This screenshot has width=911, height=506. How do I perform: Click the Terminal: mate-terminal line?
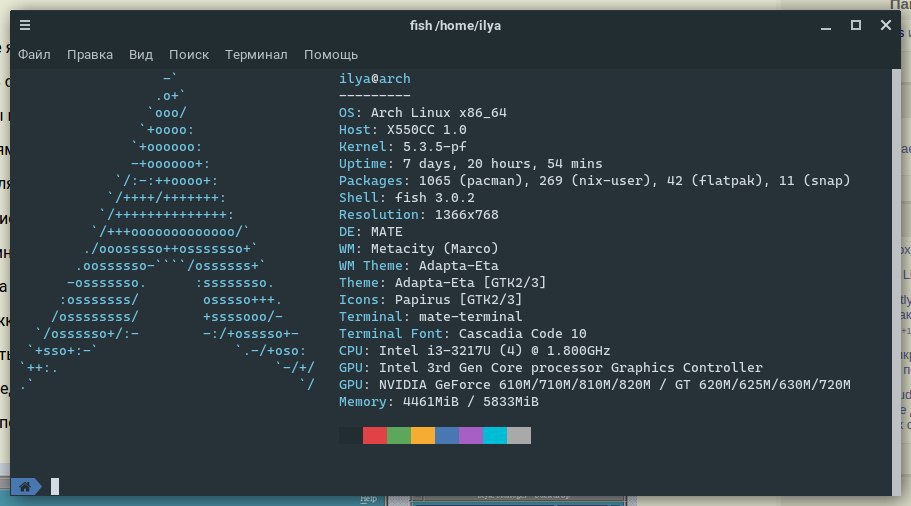(x=431, y=317)
